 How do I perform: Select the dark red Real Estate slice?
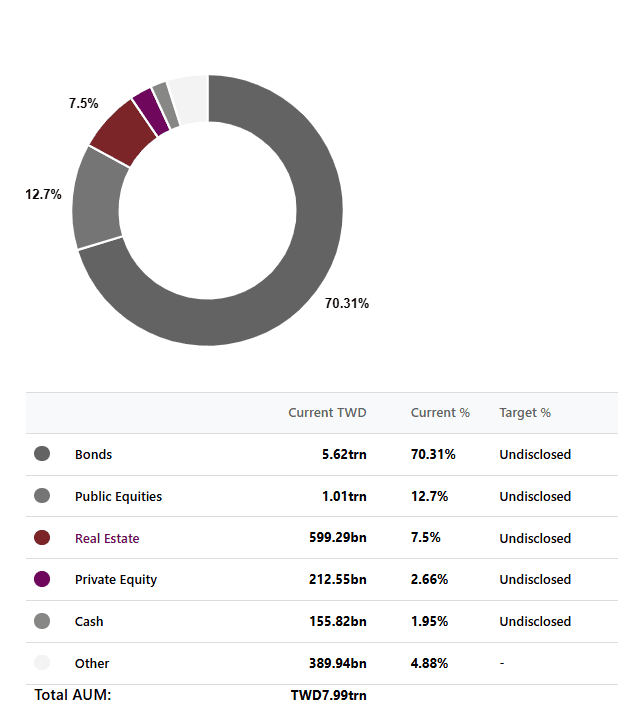coord(124,132)
